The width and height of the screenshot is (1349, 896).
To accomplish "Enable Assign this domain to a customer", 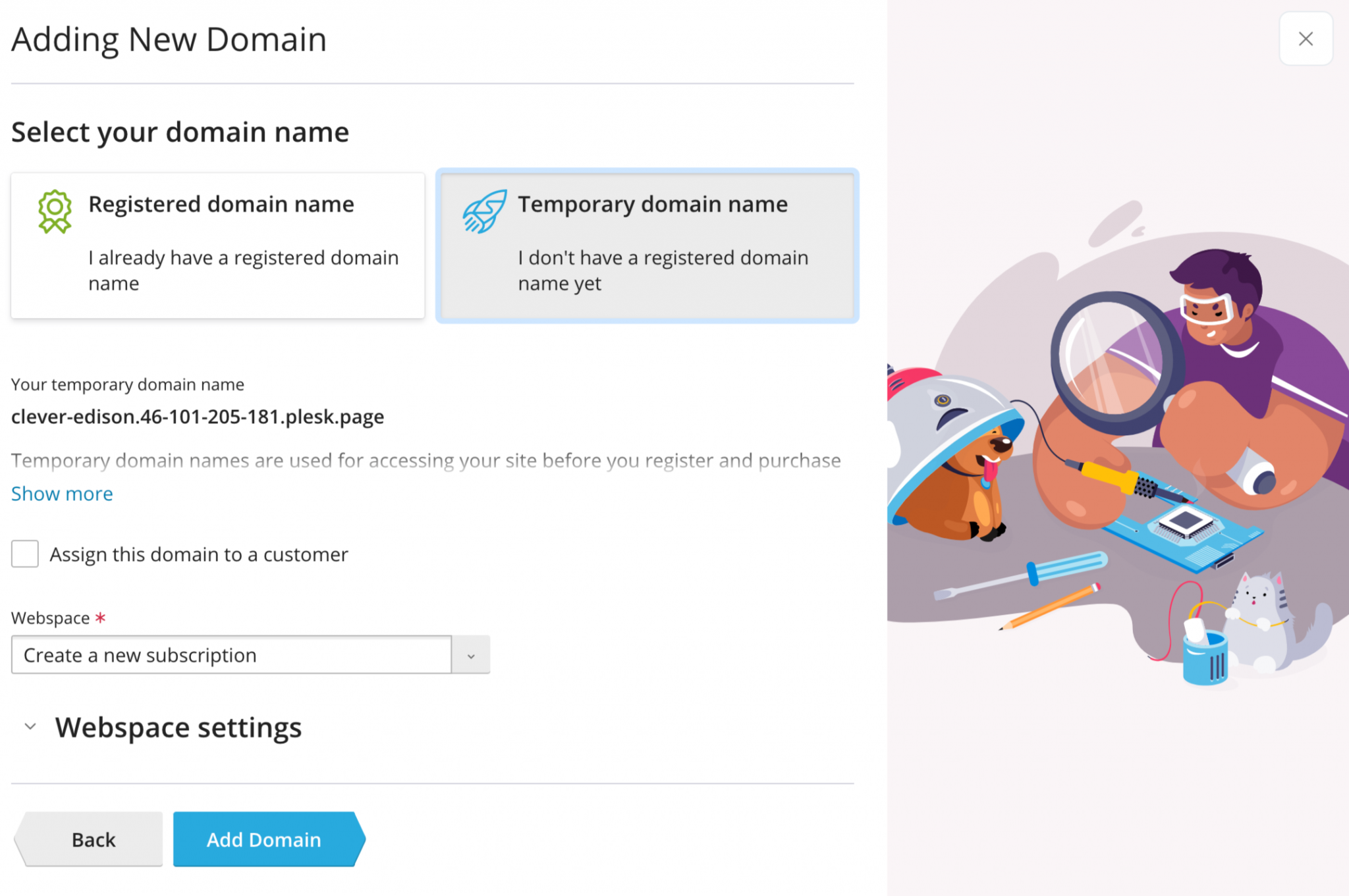I will pyautogui.click(x=25, y=554).
